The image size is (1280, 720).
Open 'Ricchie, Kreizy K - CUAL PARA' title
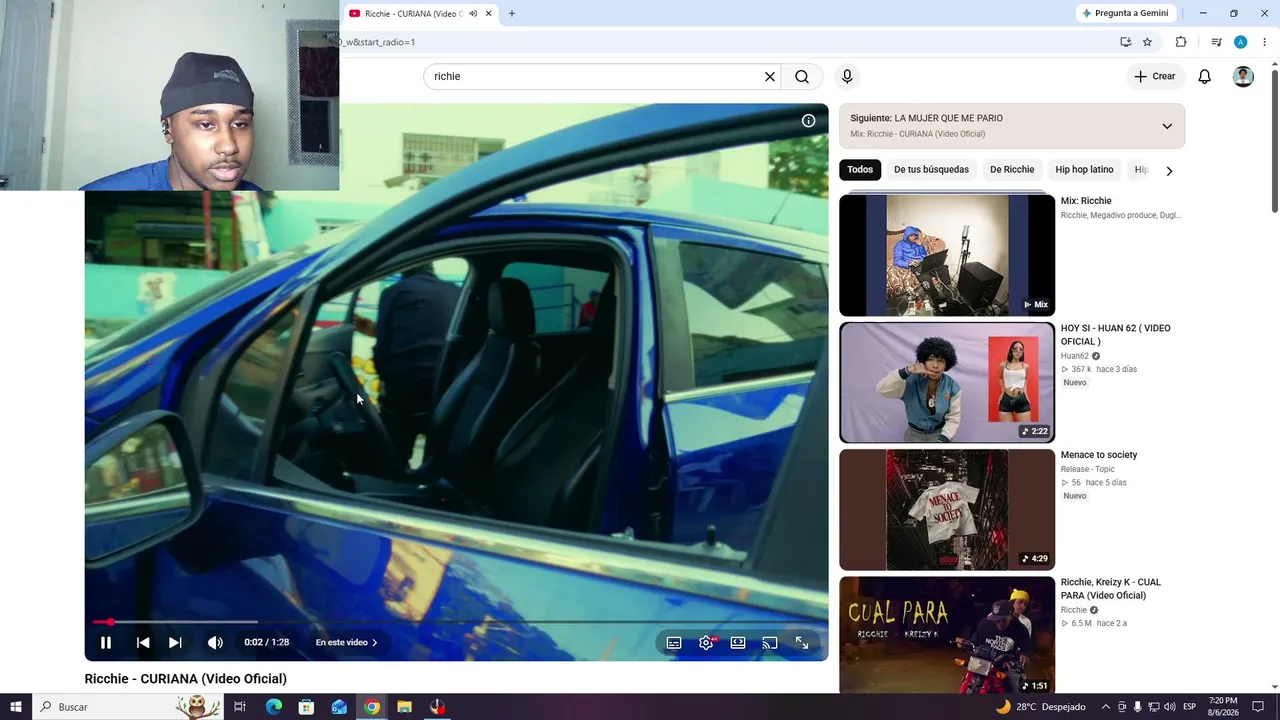coord(1111,589)
